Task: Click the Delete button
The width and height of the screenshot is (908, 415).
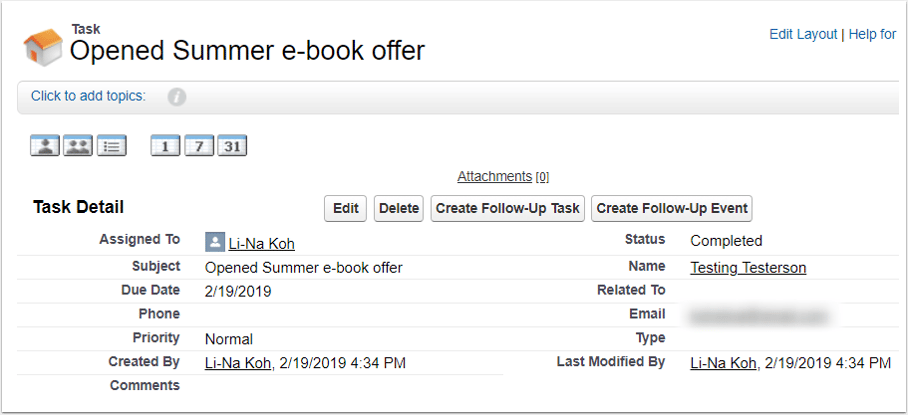Action: tap(399, 208)
